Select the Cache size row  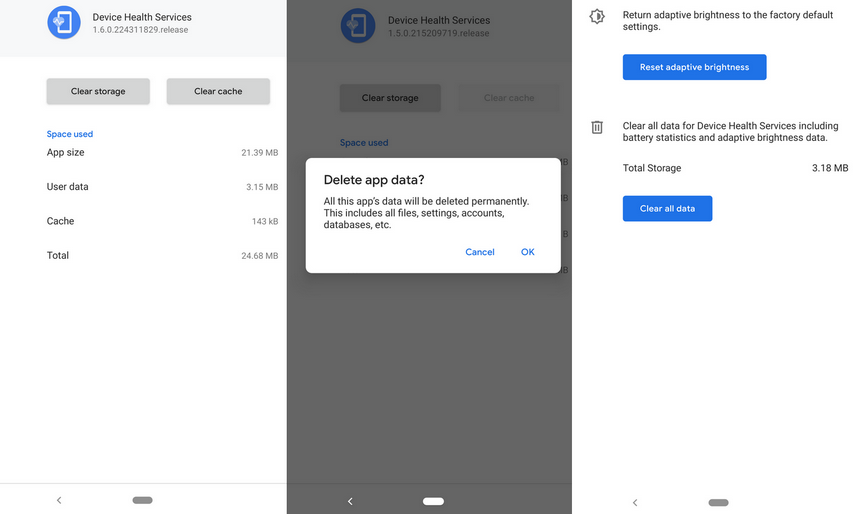click(x=162, y=221)
